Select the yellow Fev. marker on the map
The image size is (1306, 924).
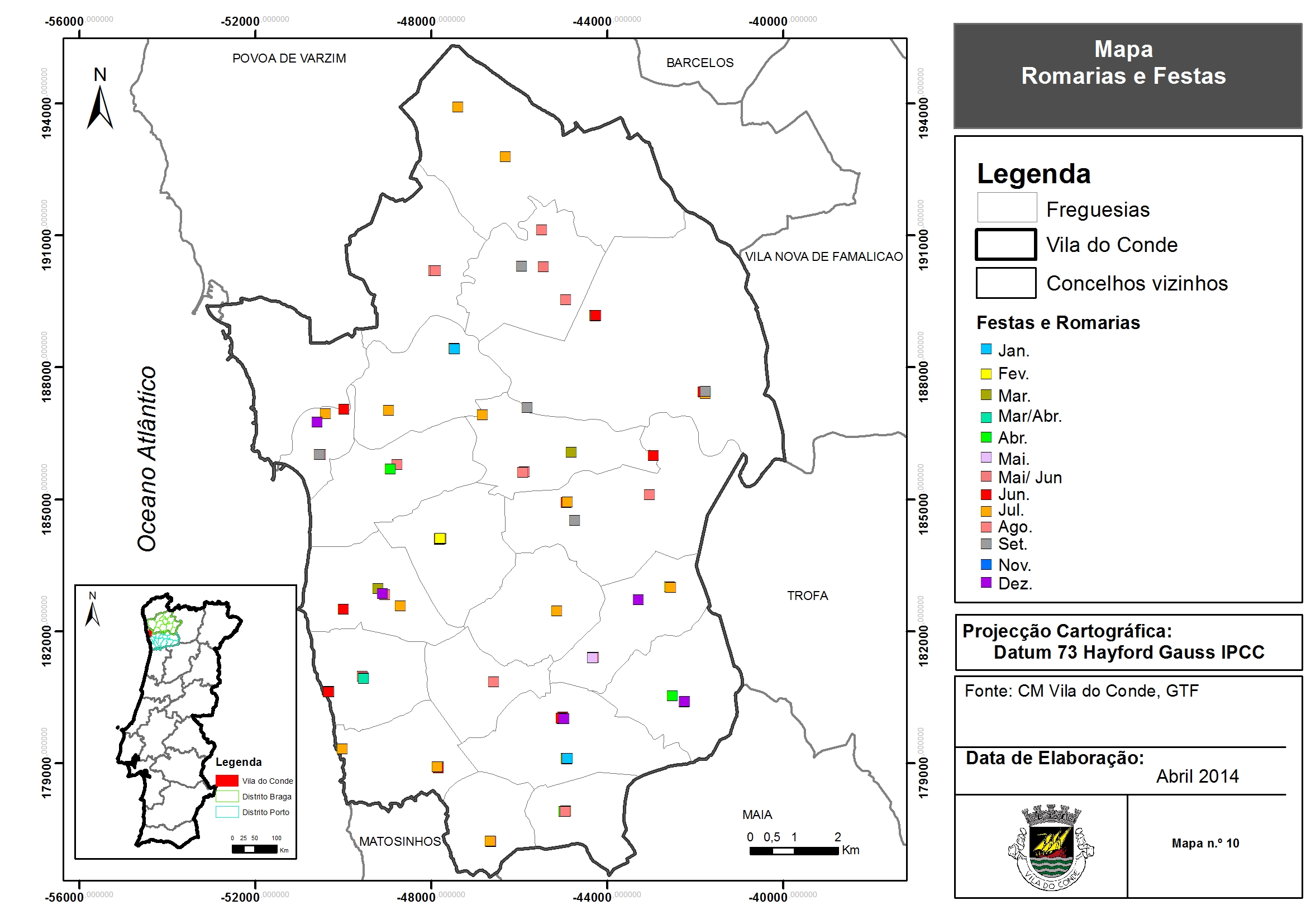[440, 538]
